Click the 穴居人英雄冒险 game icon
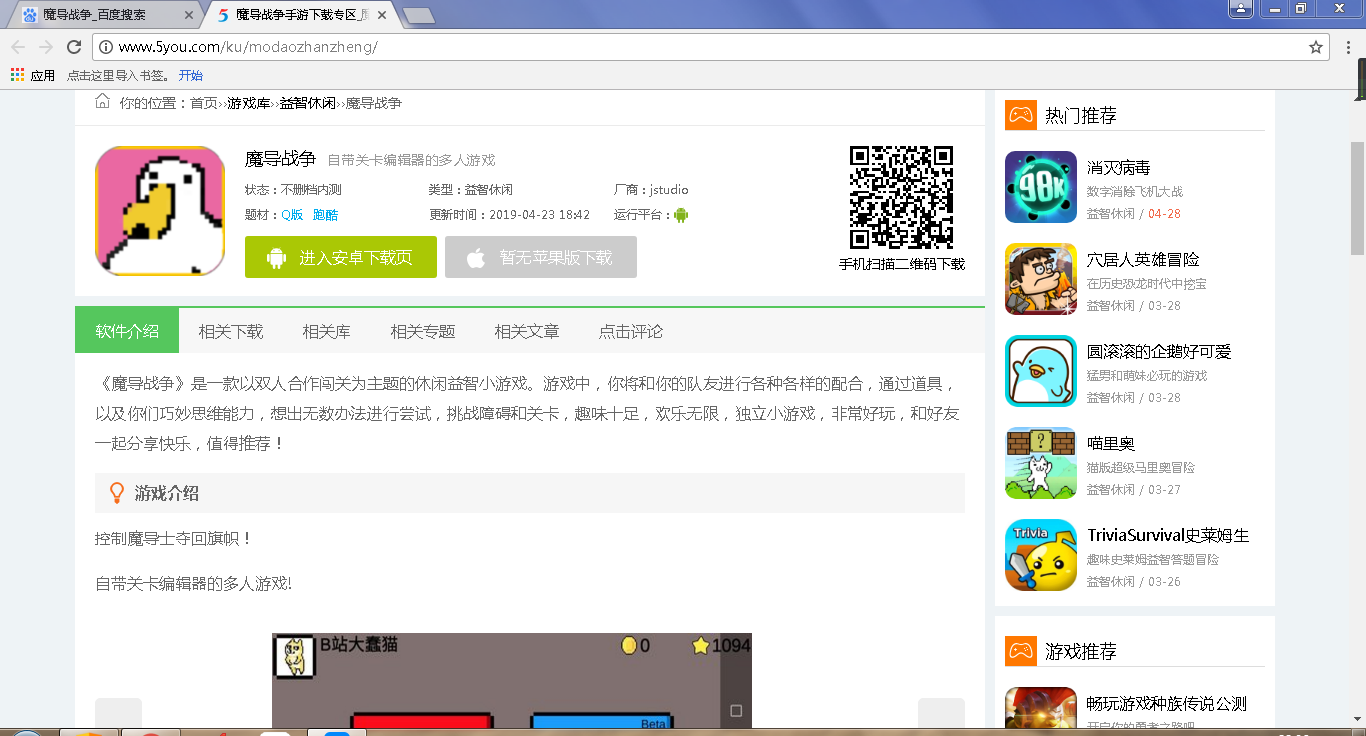 click(x=1041, y=279)
